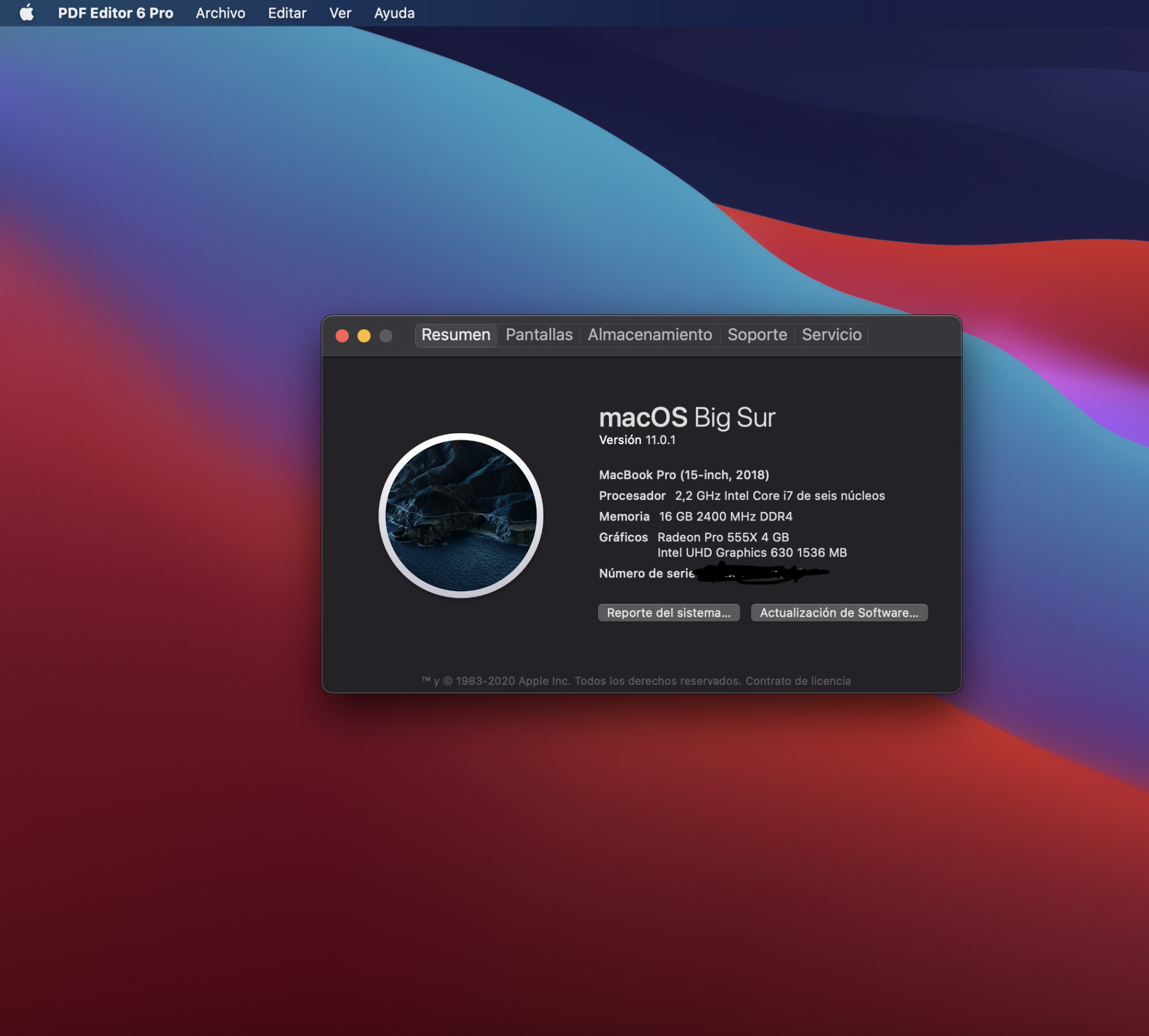Viewport: 1149px width, 1036px height.
Task: Open the PDF Editor 6 Pro menu
Action: [x=115, y=13]
